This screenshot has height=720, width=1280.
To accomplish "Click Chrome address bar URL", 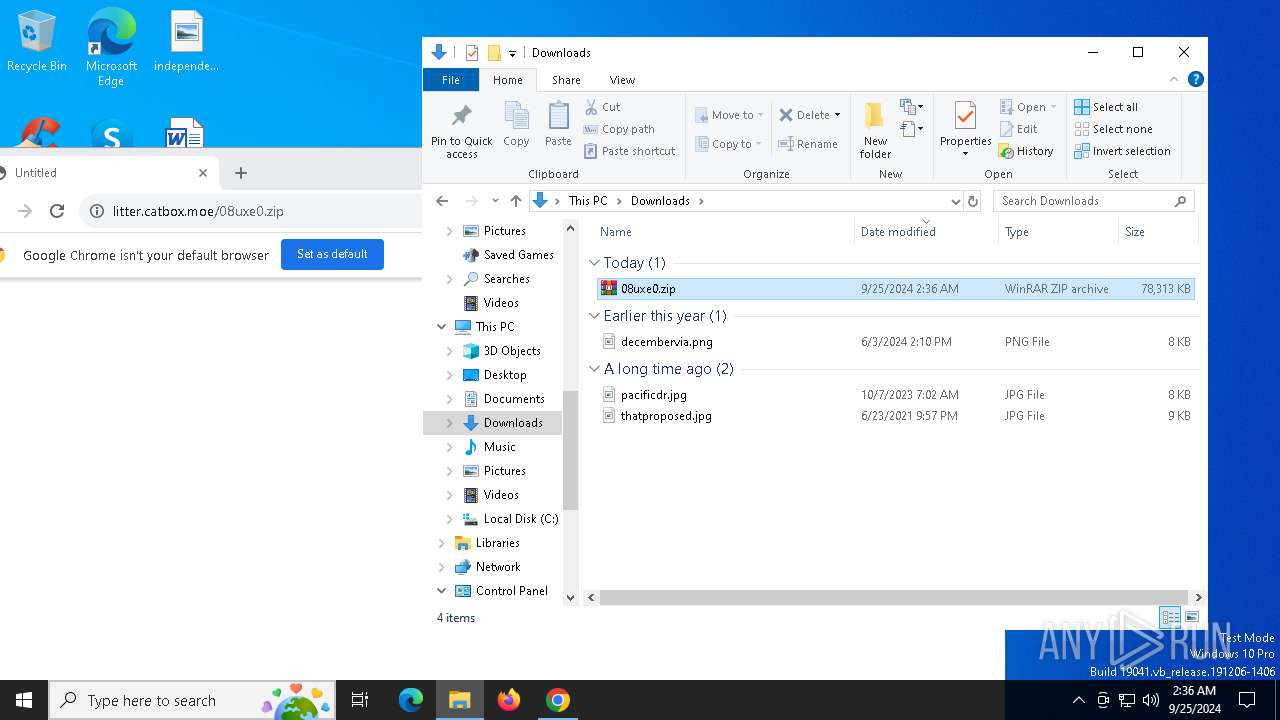I will click(198, 211).
